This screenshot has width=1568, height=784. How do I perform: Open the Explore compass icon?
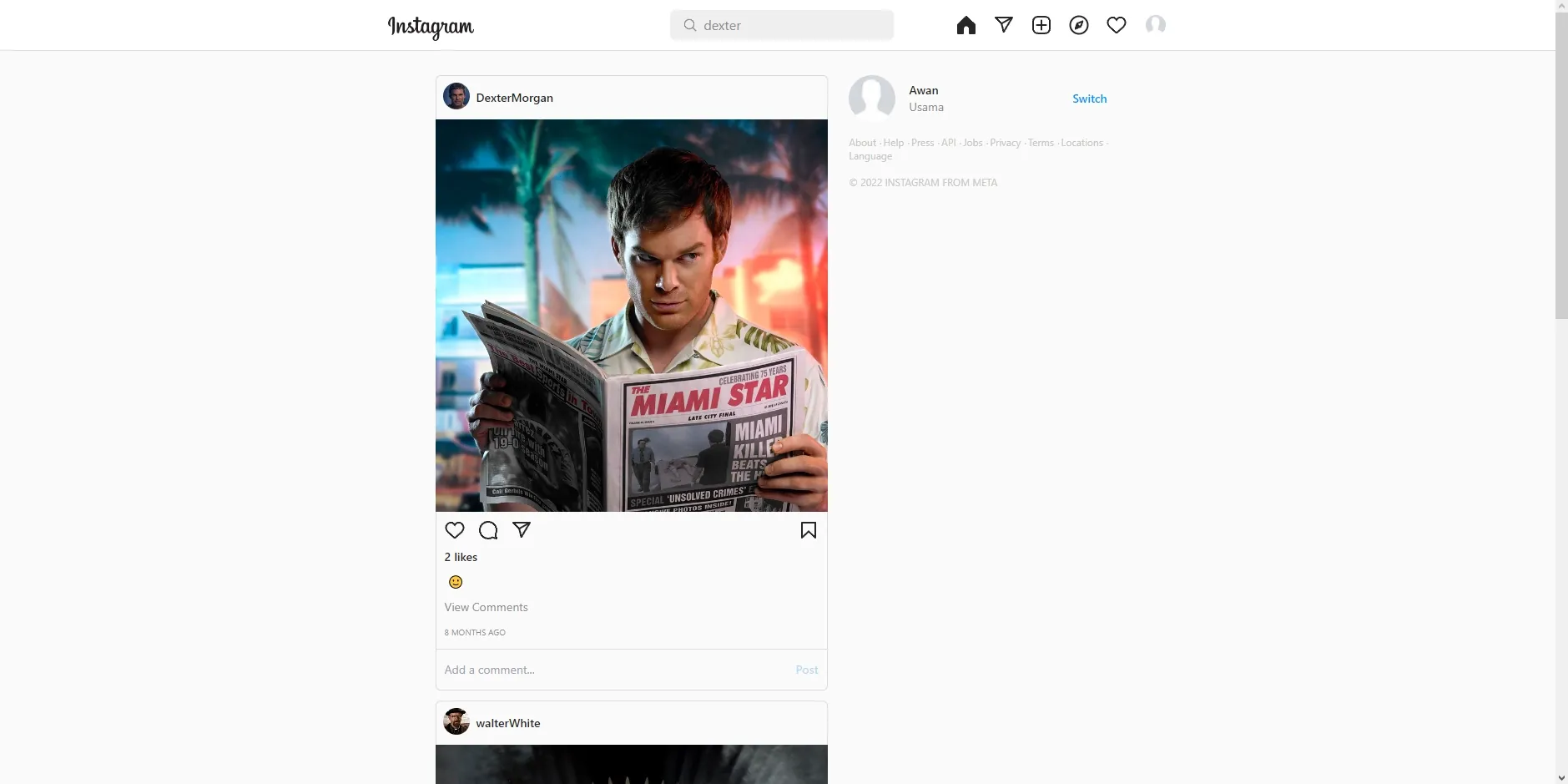tap(1079, 25)
